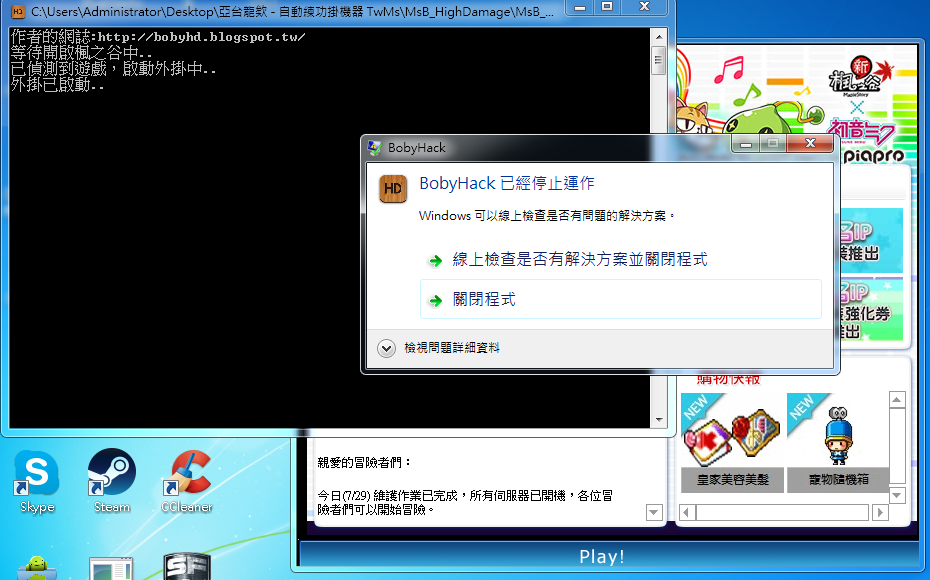Click the HD BobyHack error icon
The width and height of the screenshot is (930, 580).
click(x=392, y=188)
